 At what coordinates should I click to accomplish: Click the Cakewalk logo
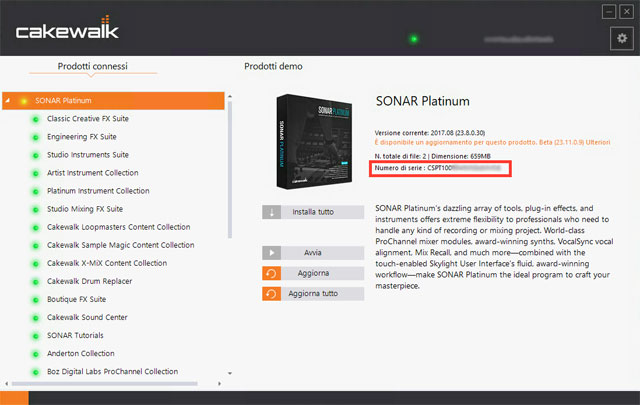67,28
